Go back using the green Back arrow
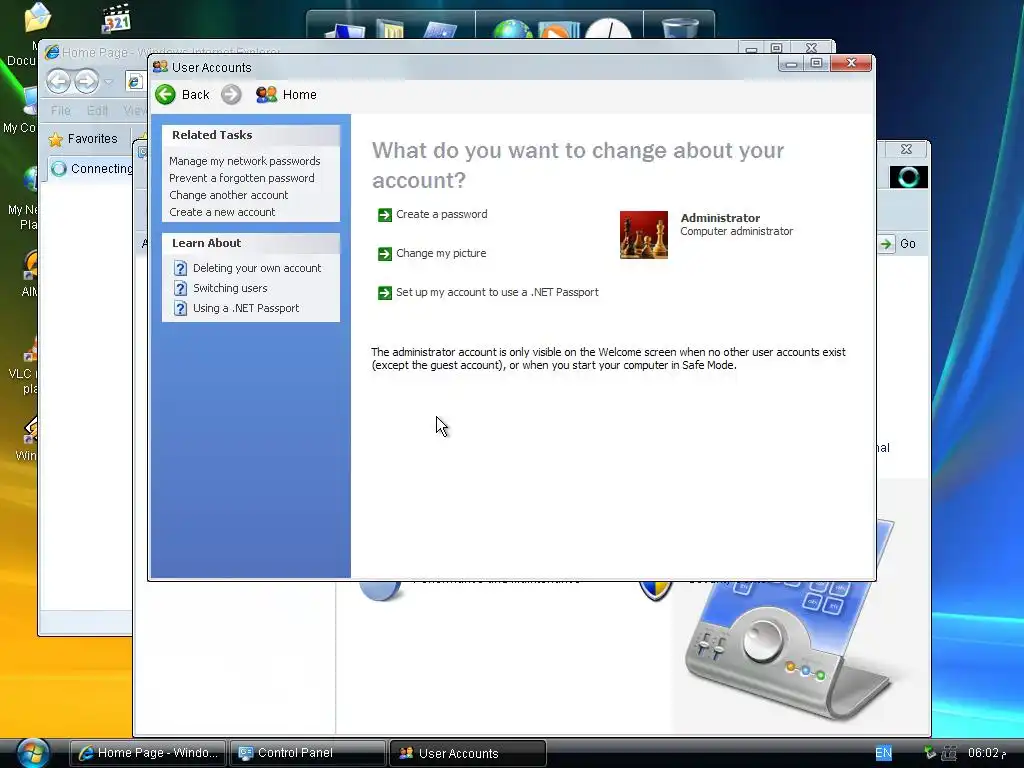Image resolution: width=1024 pixels, height=768 pixels. pyautogui.click(x=166, y=95)
